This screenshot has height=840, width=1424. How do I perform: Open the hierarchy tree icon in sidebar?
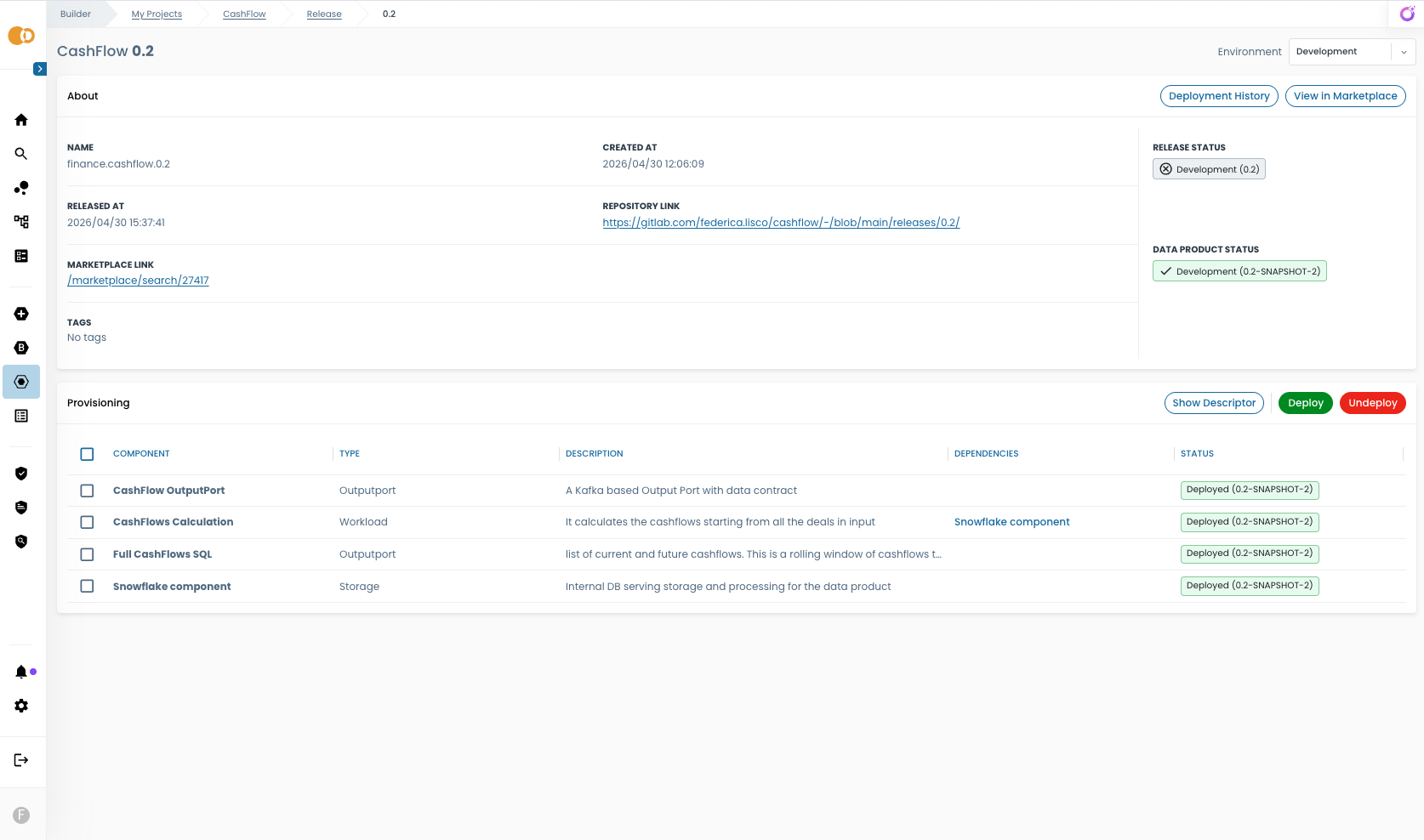21,222
